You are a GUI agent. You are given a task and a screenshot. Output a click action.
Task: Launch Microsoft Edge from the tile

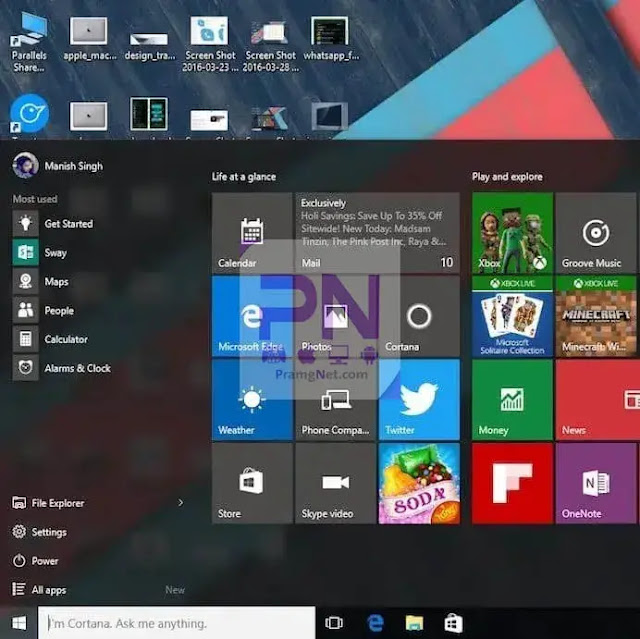252,316
